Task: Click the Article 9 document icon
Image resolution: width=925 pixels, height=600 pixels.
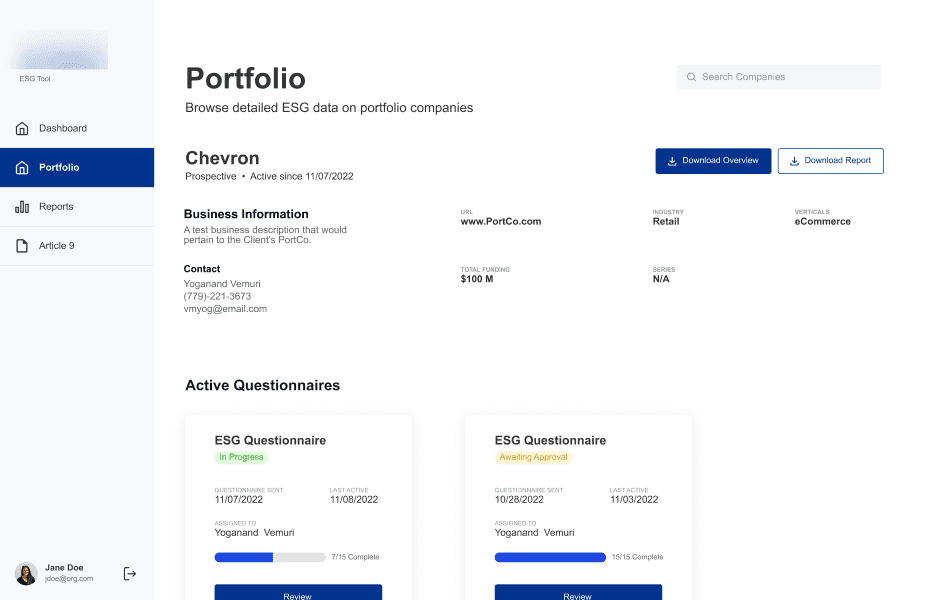Action: click(x=22, y=246)
